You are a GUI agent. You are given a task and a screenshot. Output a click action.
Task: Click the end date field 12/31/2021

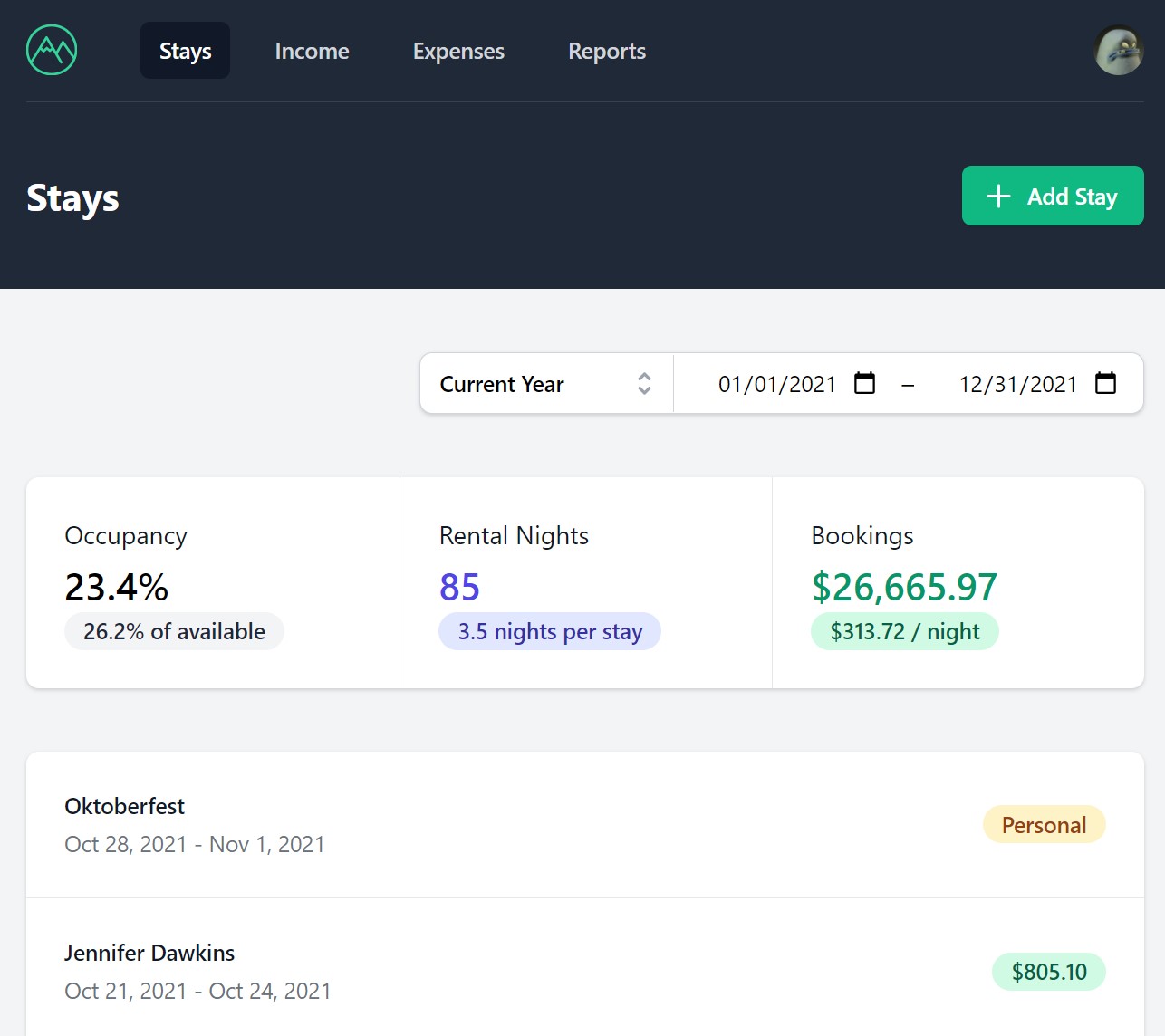click(x=1017, y=384)
